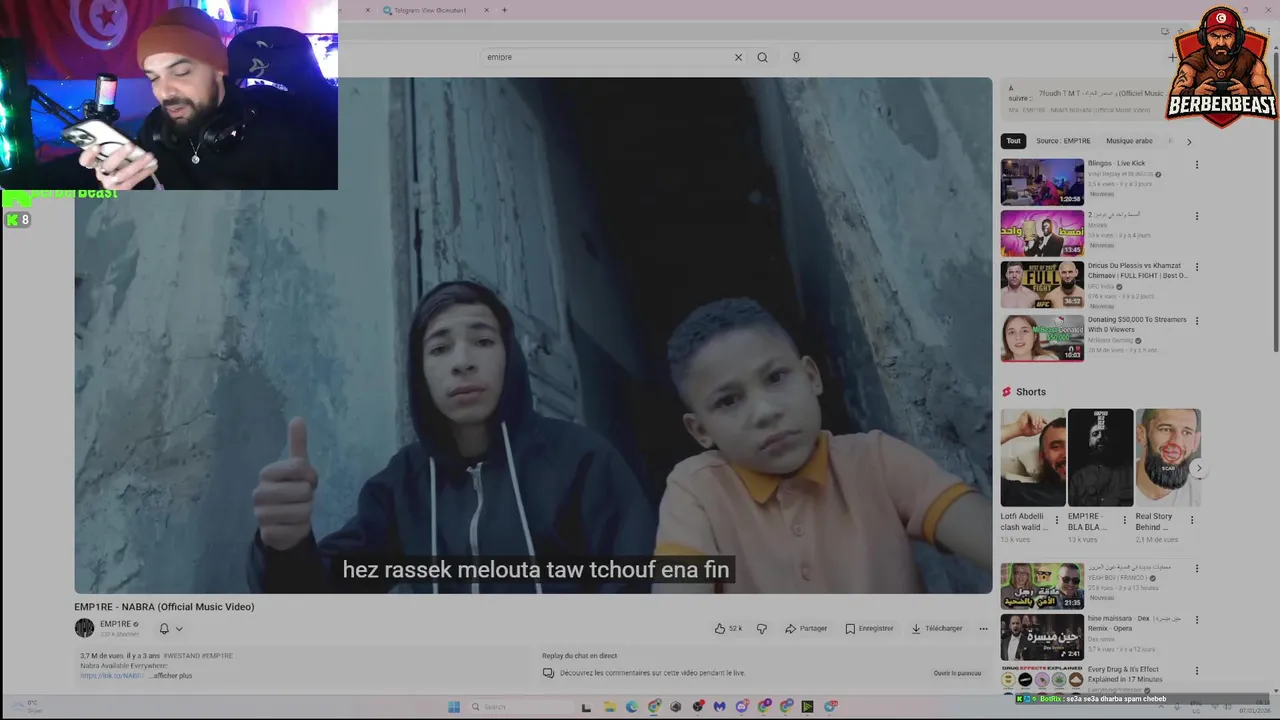Open the hine maissara remix thumbnail
The width and height of the screenshot is (1280, 720).
(x=1042, y=637)
